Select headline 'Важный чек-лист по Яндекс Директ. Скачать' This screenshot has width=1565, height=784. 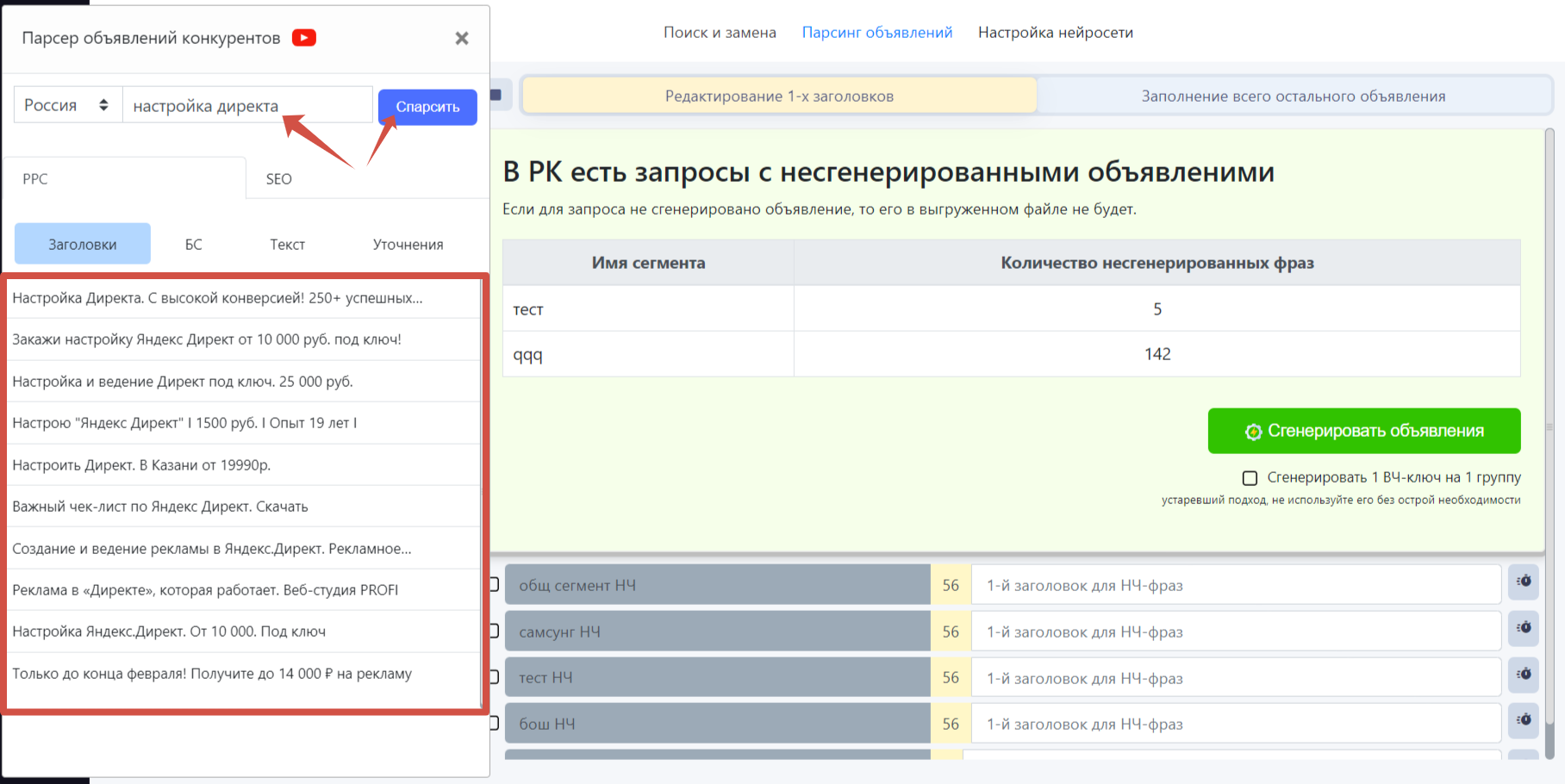244,507
